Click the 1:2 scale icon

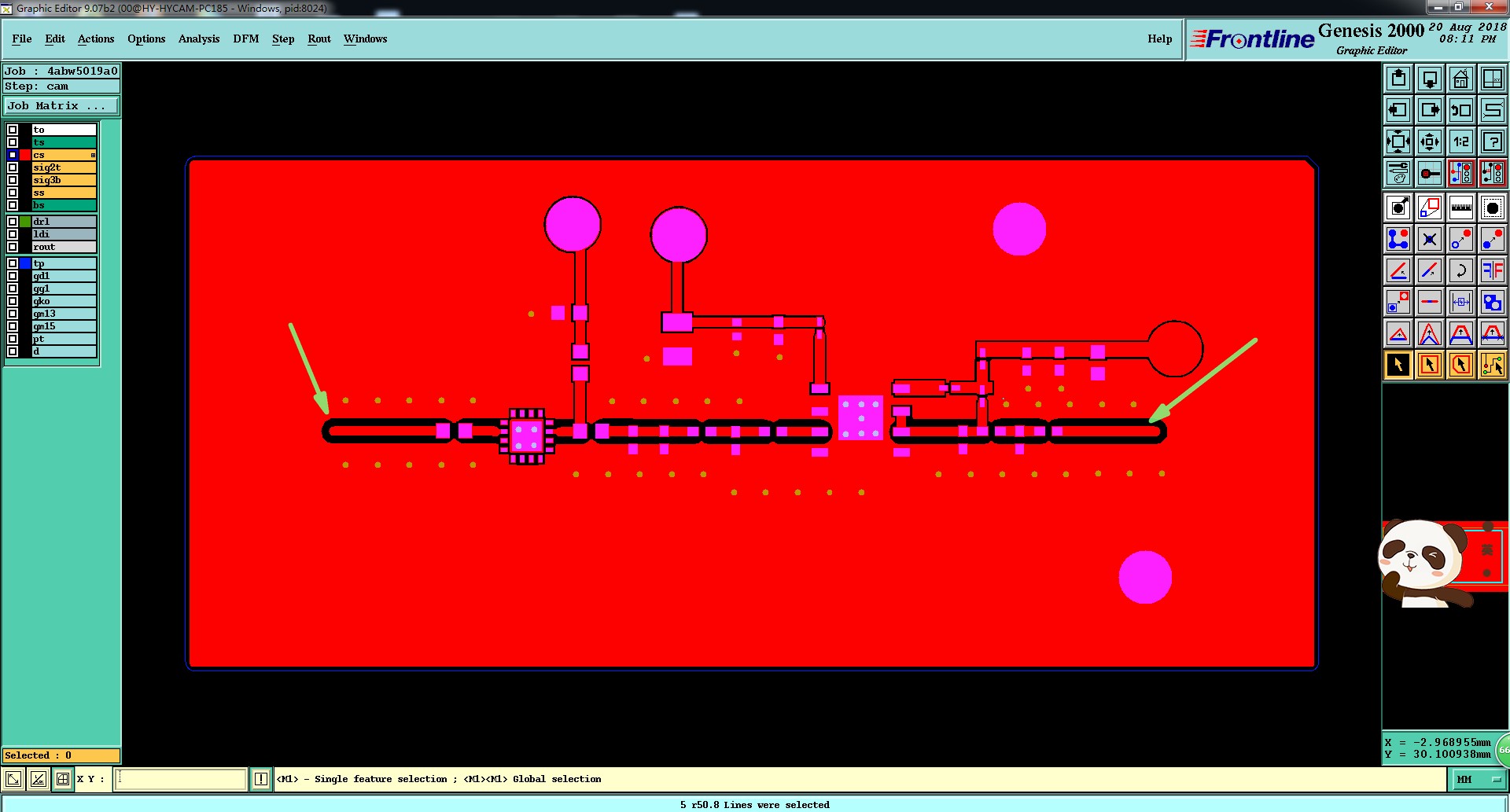pyautogui.click(x=1461, y=141)
